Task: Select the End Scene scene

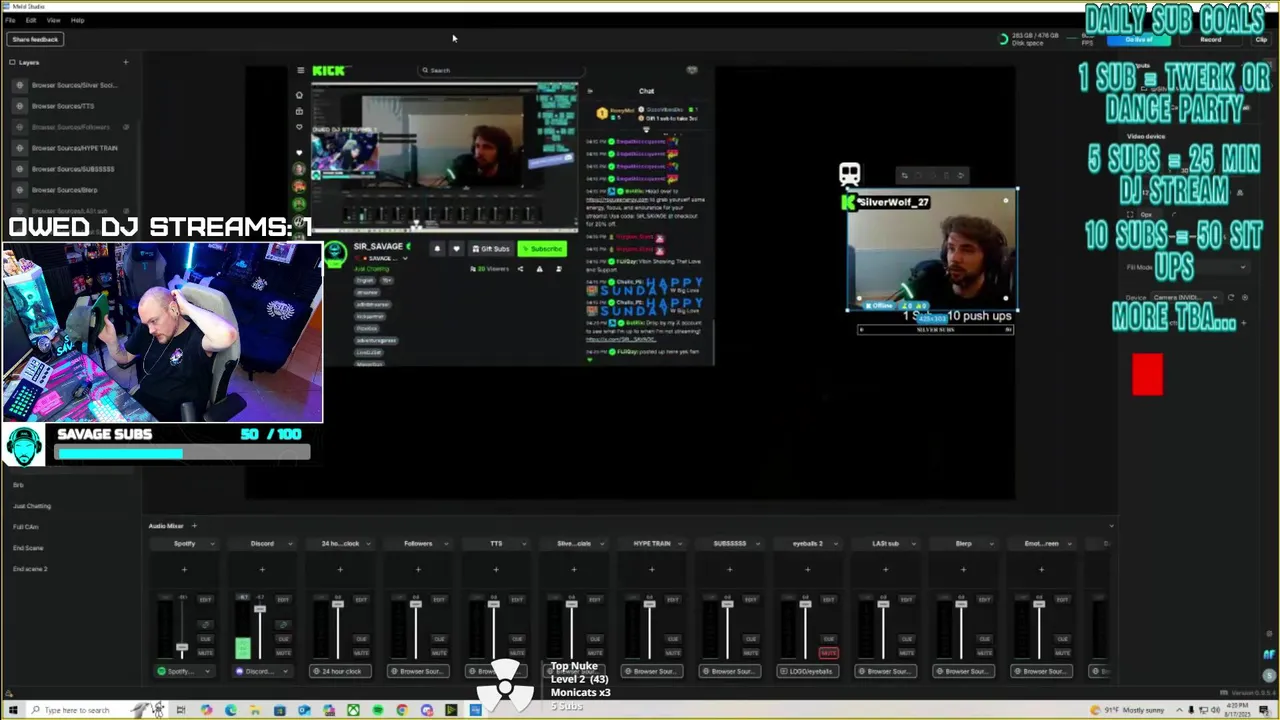Action: [28, 548]
